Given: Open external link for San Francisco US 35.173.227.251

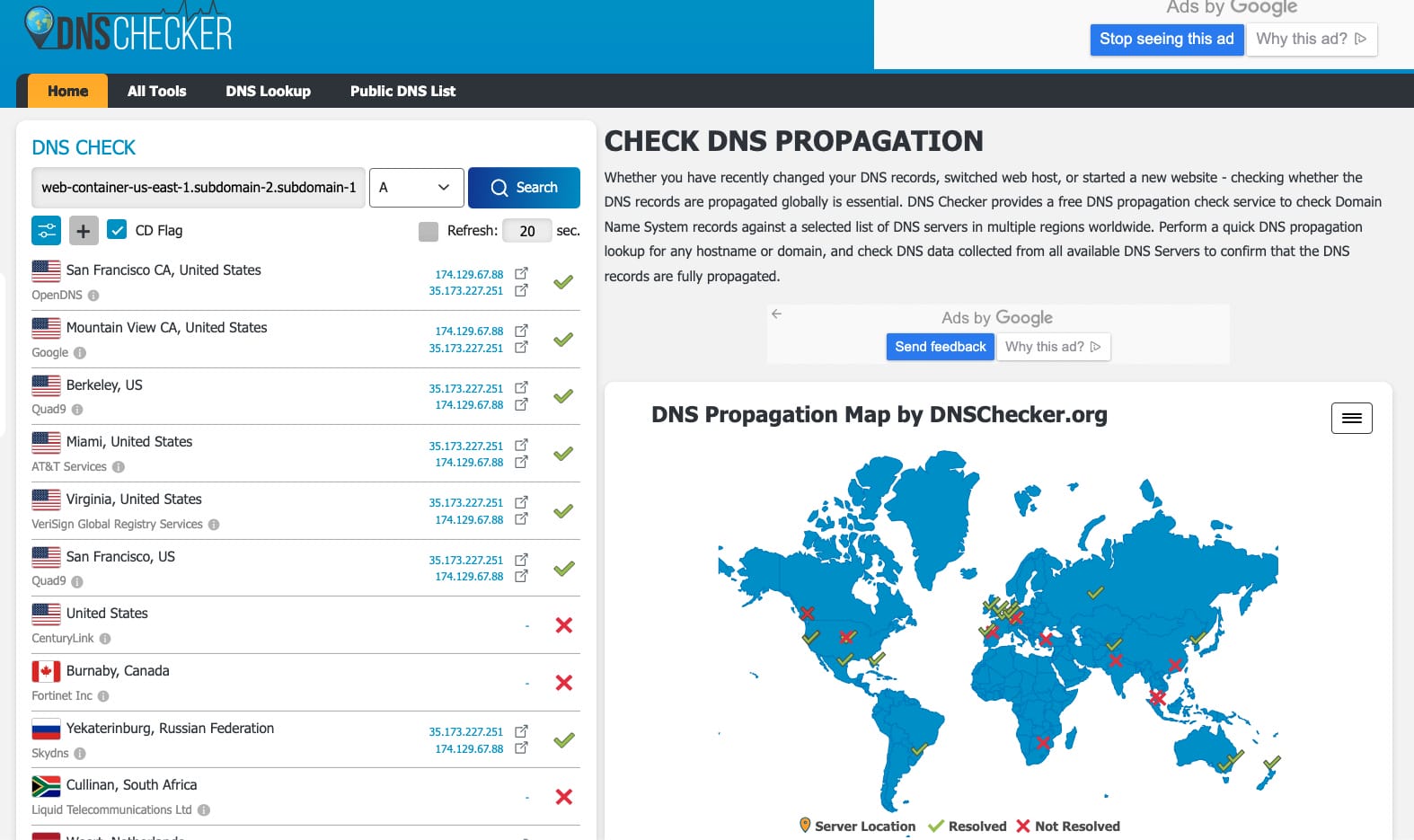Looking at the screenshot, I should pyautogui.click(x=521, y=559).
